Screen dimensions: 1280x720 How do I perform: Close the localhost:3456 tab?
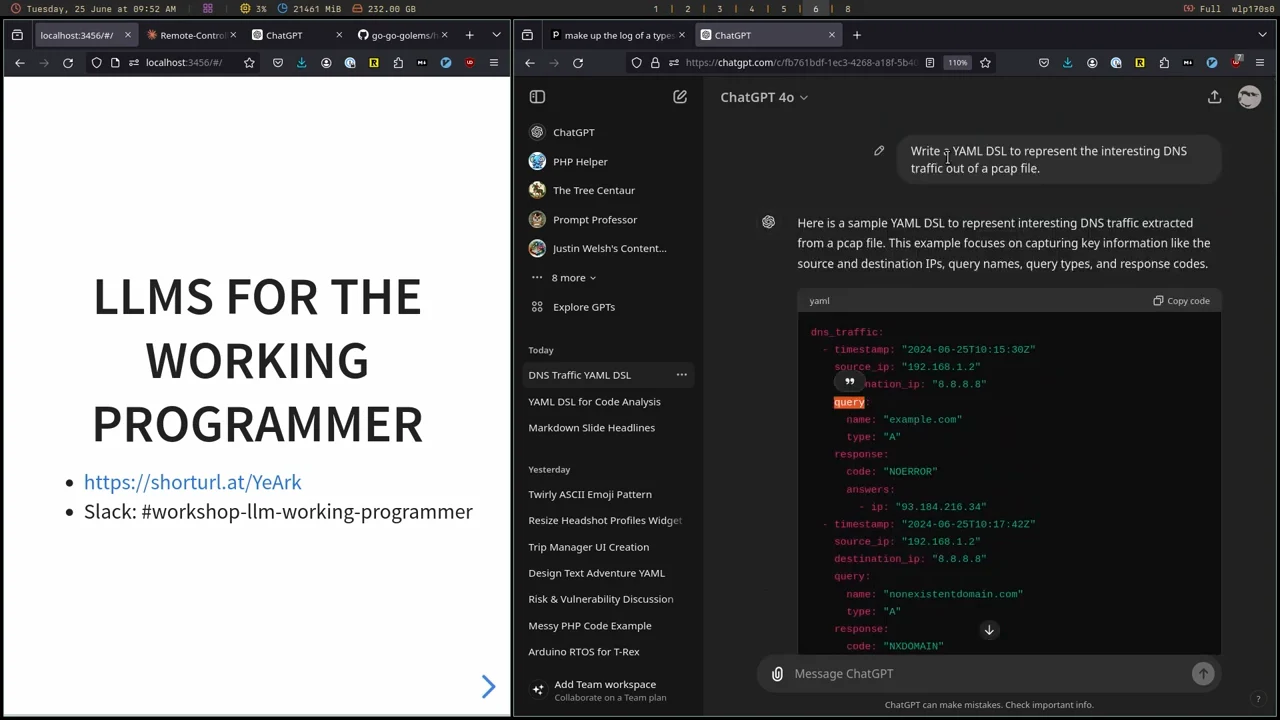(x=127, y=35)
